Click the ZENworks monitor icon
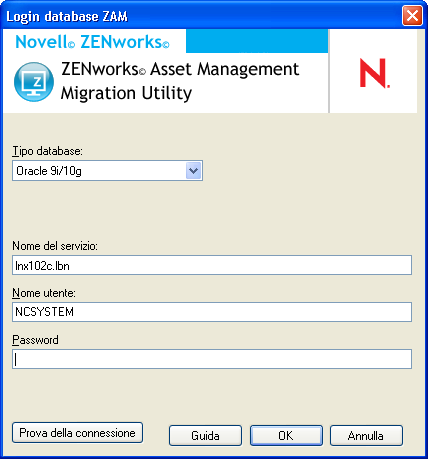This screenshot has width=428, height=459. click(x=34, y=82)
